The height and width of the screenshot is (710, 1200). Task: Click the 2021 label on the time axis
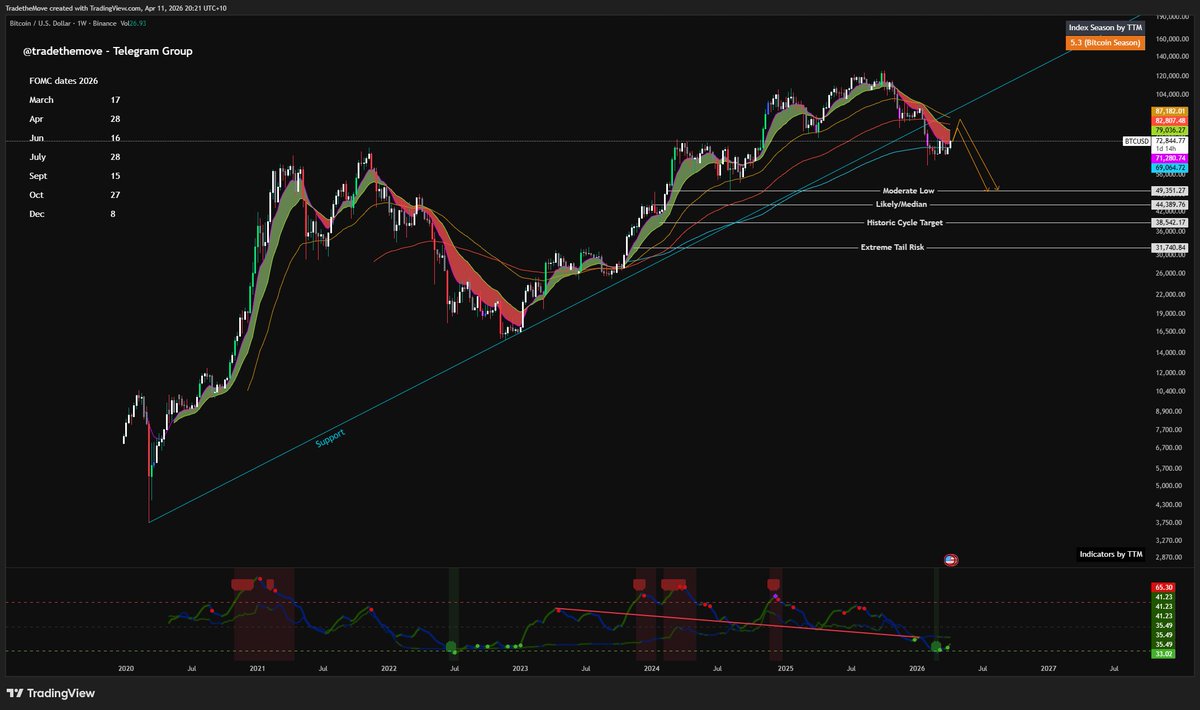tap(257, 667)
